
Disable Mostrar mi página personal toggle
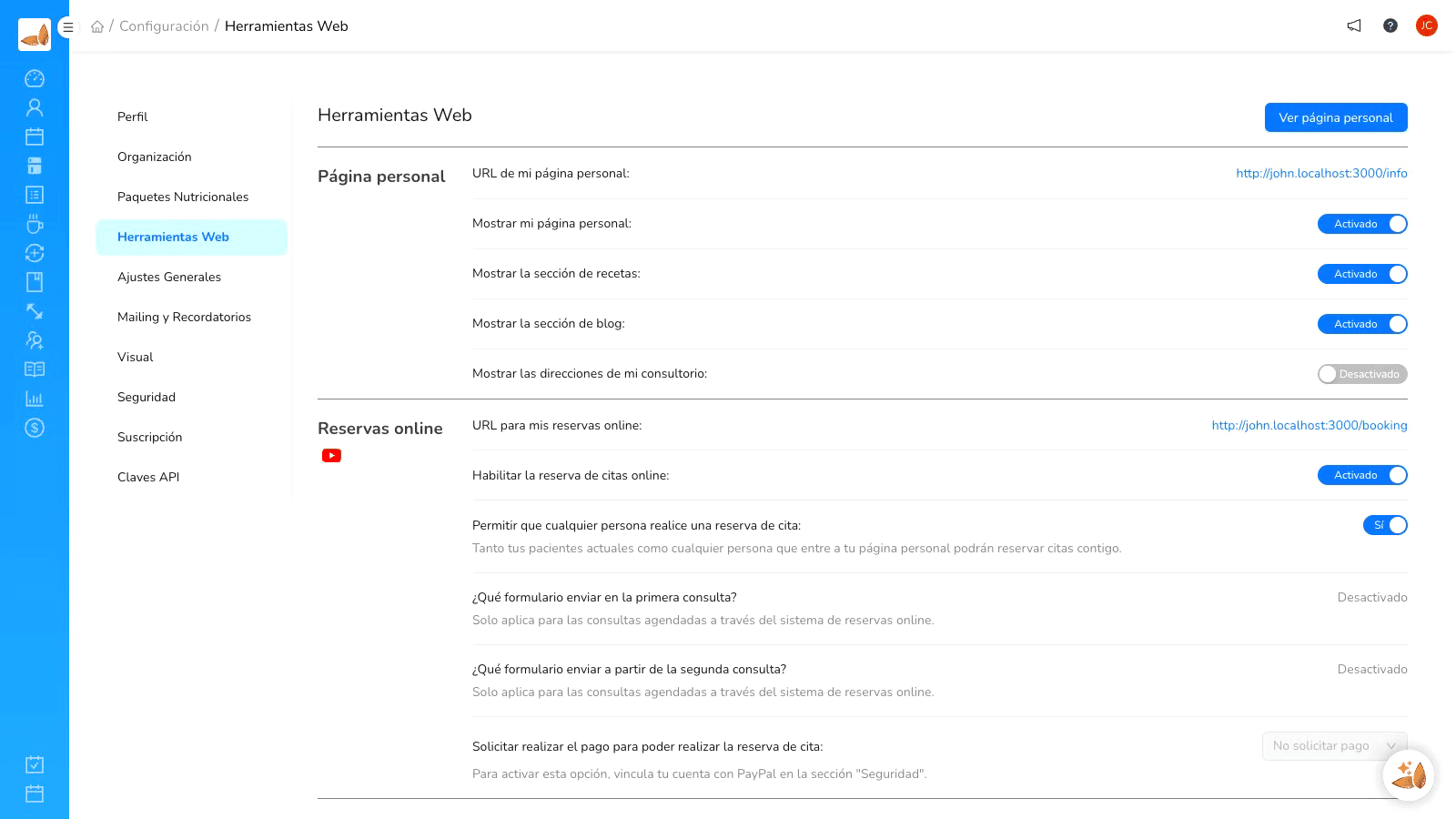tap(1362, 224)
